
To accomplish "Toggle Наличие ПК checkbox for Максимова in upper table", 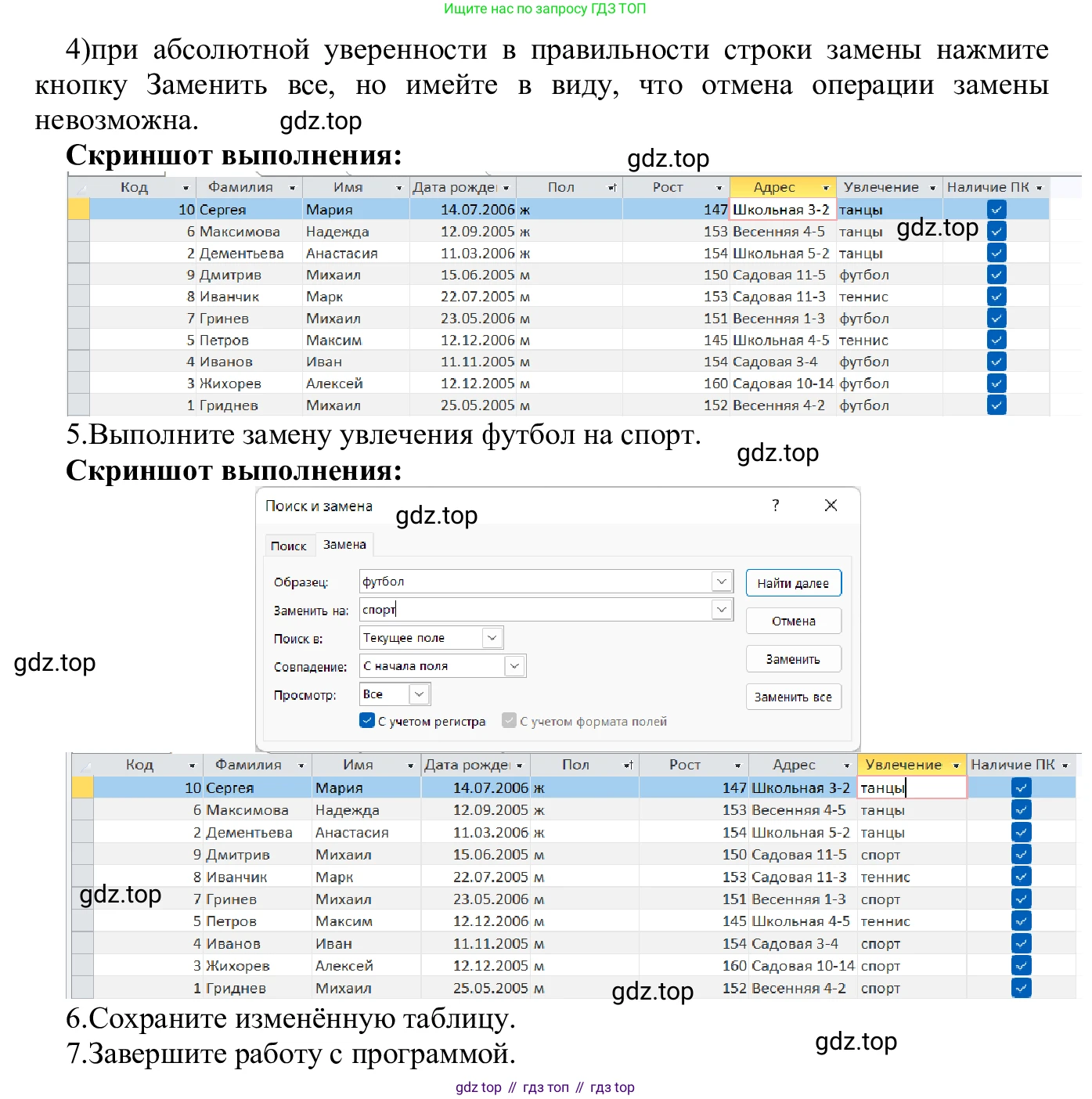I will [996, 231].
